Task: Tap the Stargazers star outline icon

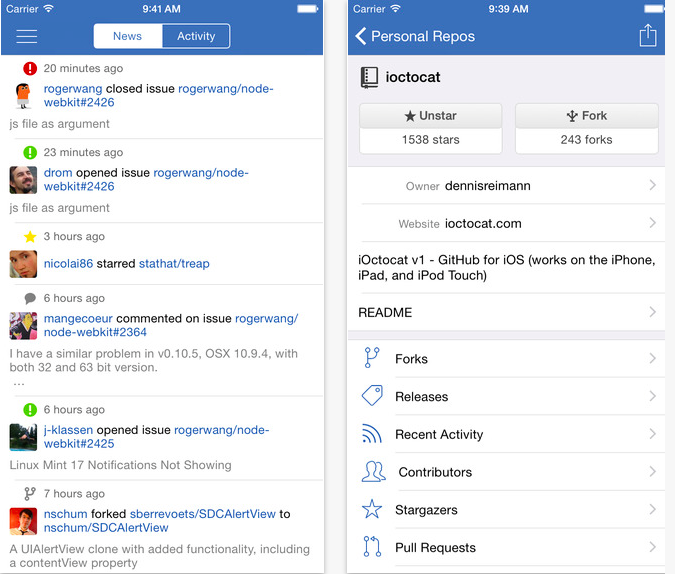Action: point(372,509)
